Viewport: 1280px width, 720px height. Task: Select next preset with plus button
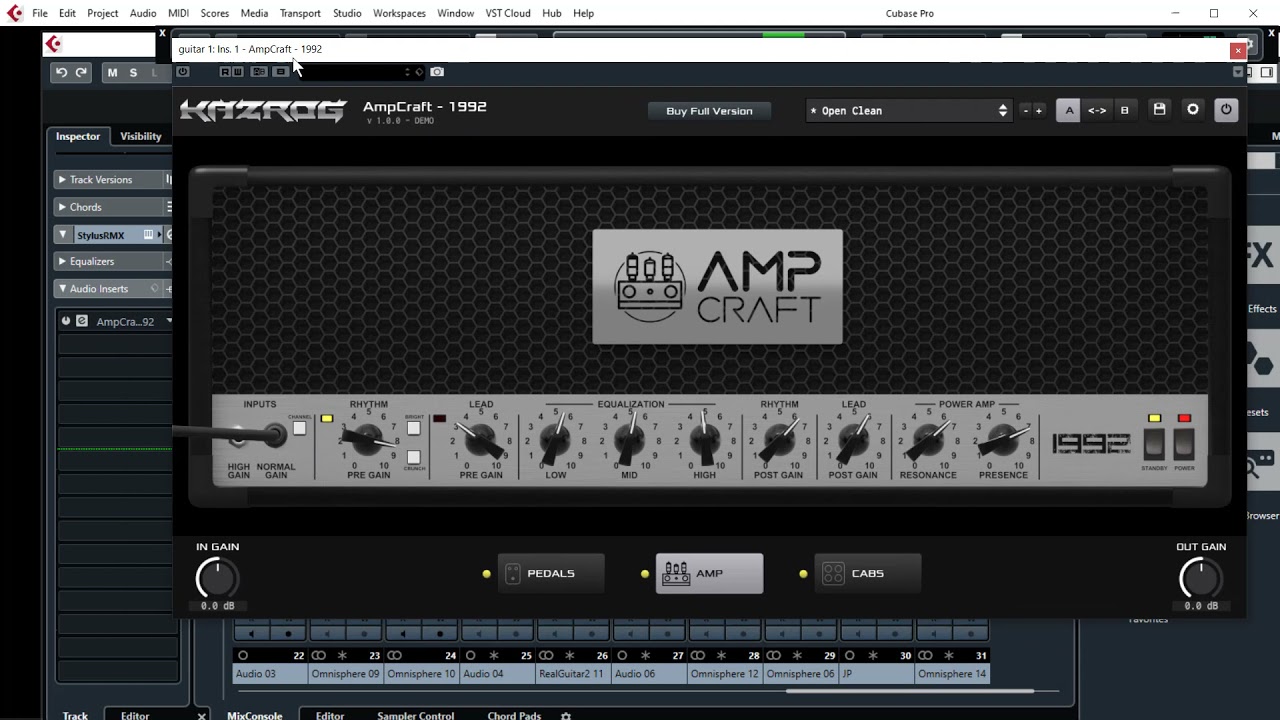click(1038, 111)
